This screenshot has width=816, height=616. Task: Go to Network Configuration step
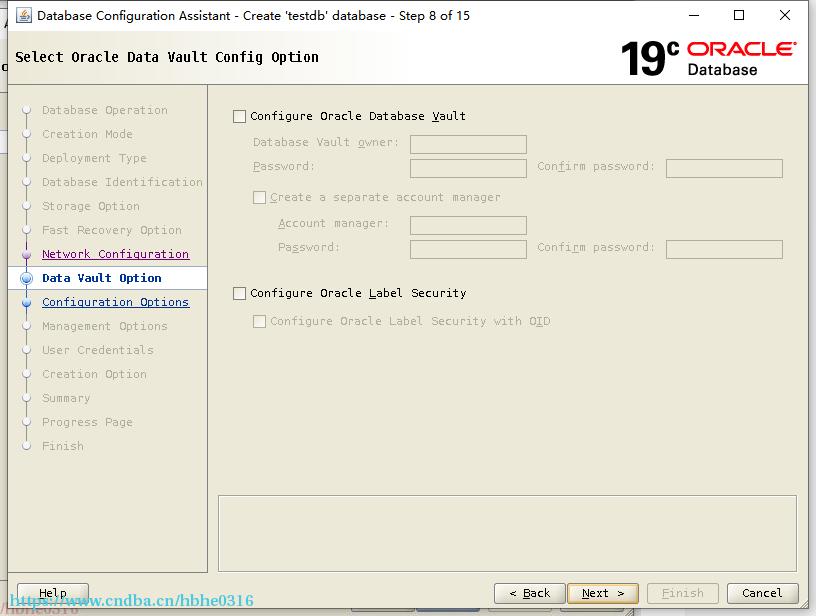click(116, 254)
